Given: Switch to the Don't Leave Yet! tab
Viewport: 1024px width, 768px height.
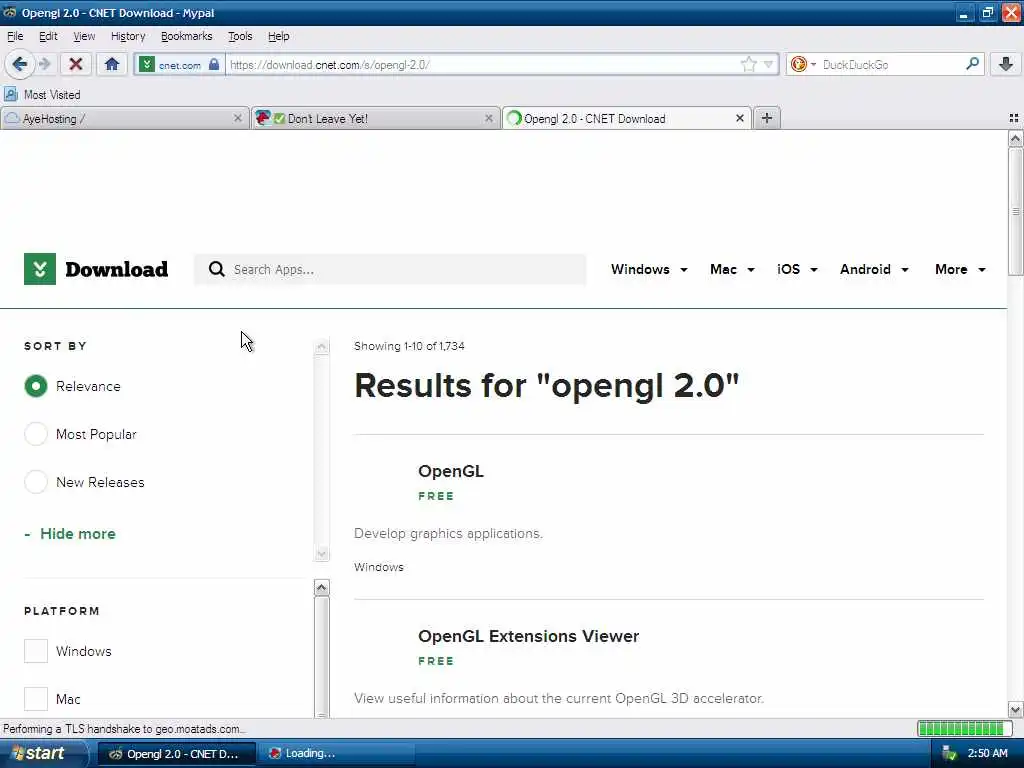Looking at the screenshot, I should click(376, 118).
